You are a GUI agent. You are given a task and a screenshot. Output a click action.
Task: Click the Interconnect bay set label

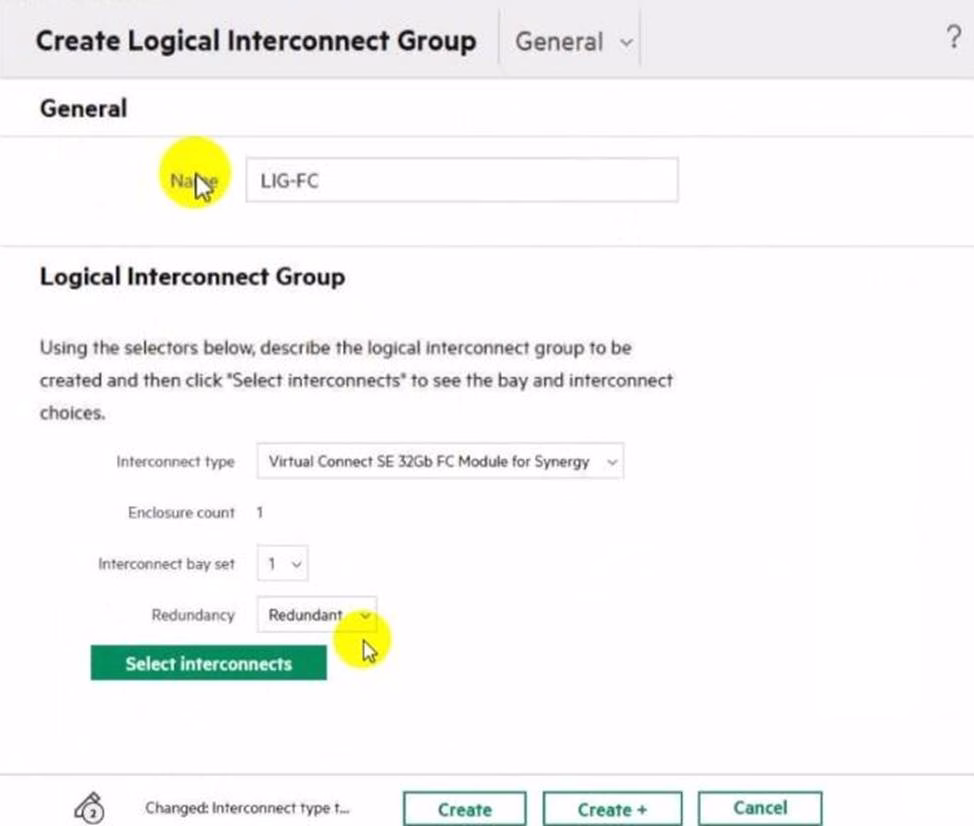pyautogui.click(x=166, y=564)
